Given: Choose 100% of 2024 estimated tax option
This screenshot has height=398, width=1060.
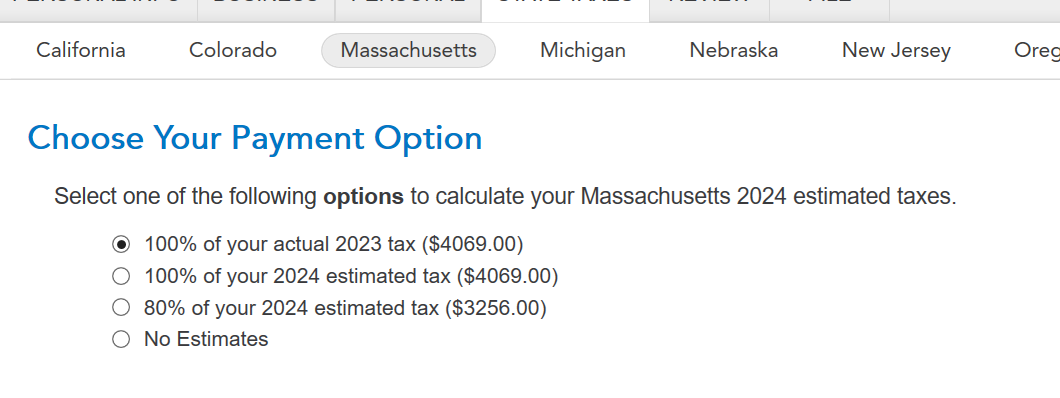Looking at the screenshot, I should 121,276.
